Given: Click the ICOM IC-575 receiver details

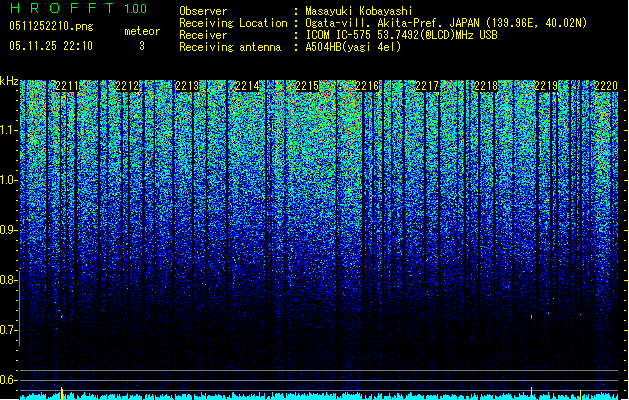Looking at the screenshot, I should pyautogui.click(x=402, y=35).
